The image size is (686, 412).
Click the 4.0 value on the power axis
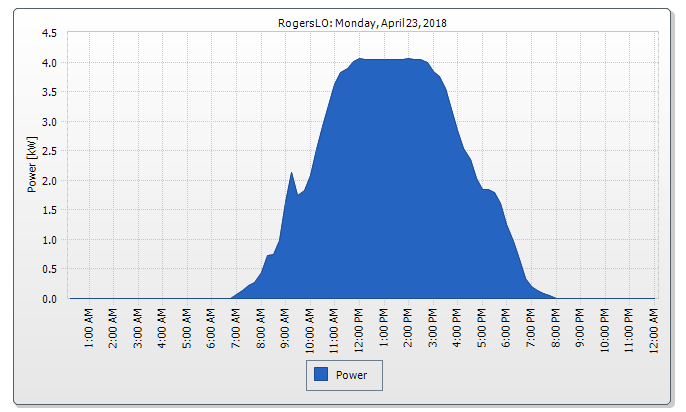point(48,62)
